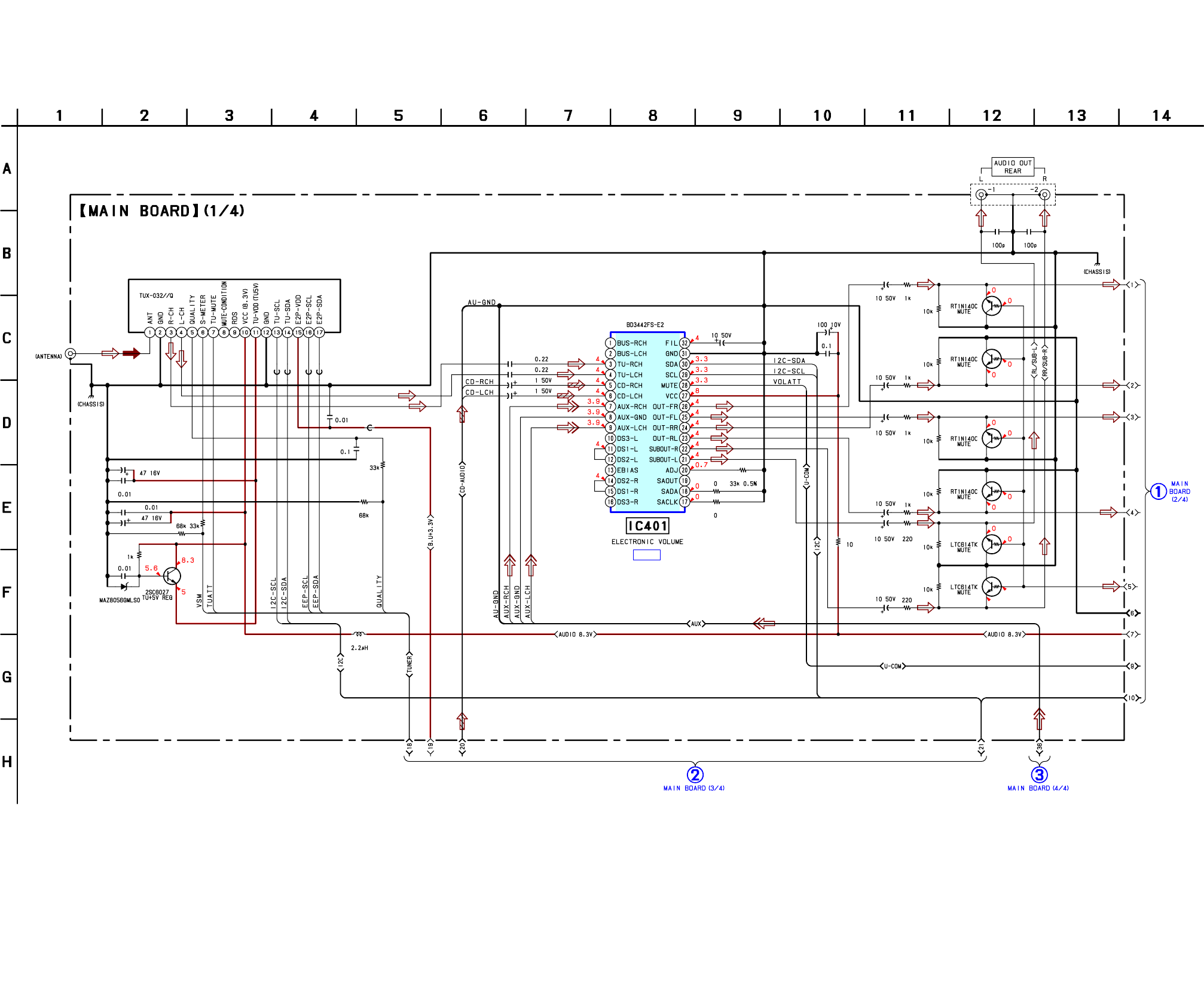Select the MAZ8056GMLS0 zener diode symbol
This screenshot has width=1204, height=1007.
(124, 587)
